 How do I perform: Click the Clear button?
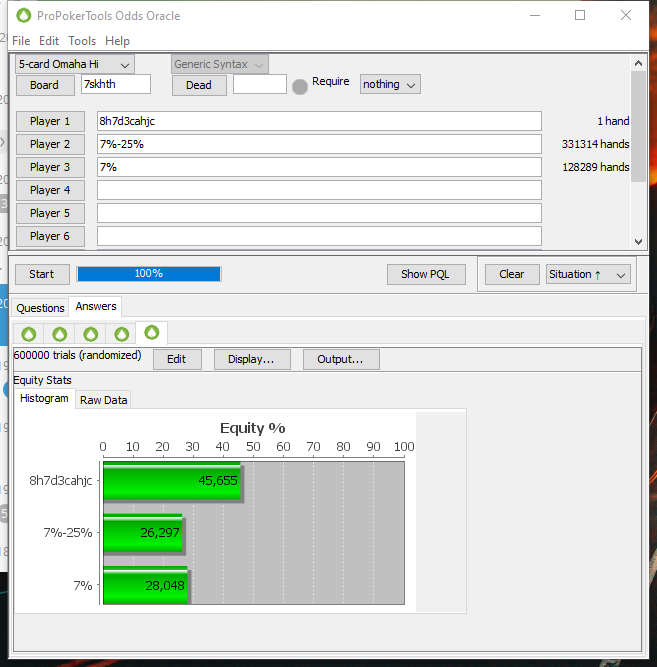[512, 274]
